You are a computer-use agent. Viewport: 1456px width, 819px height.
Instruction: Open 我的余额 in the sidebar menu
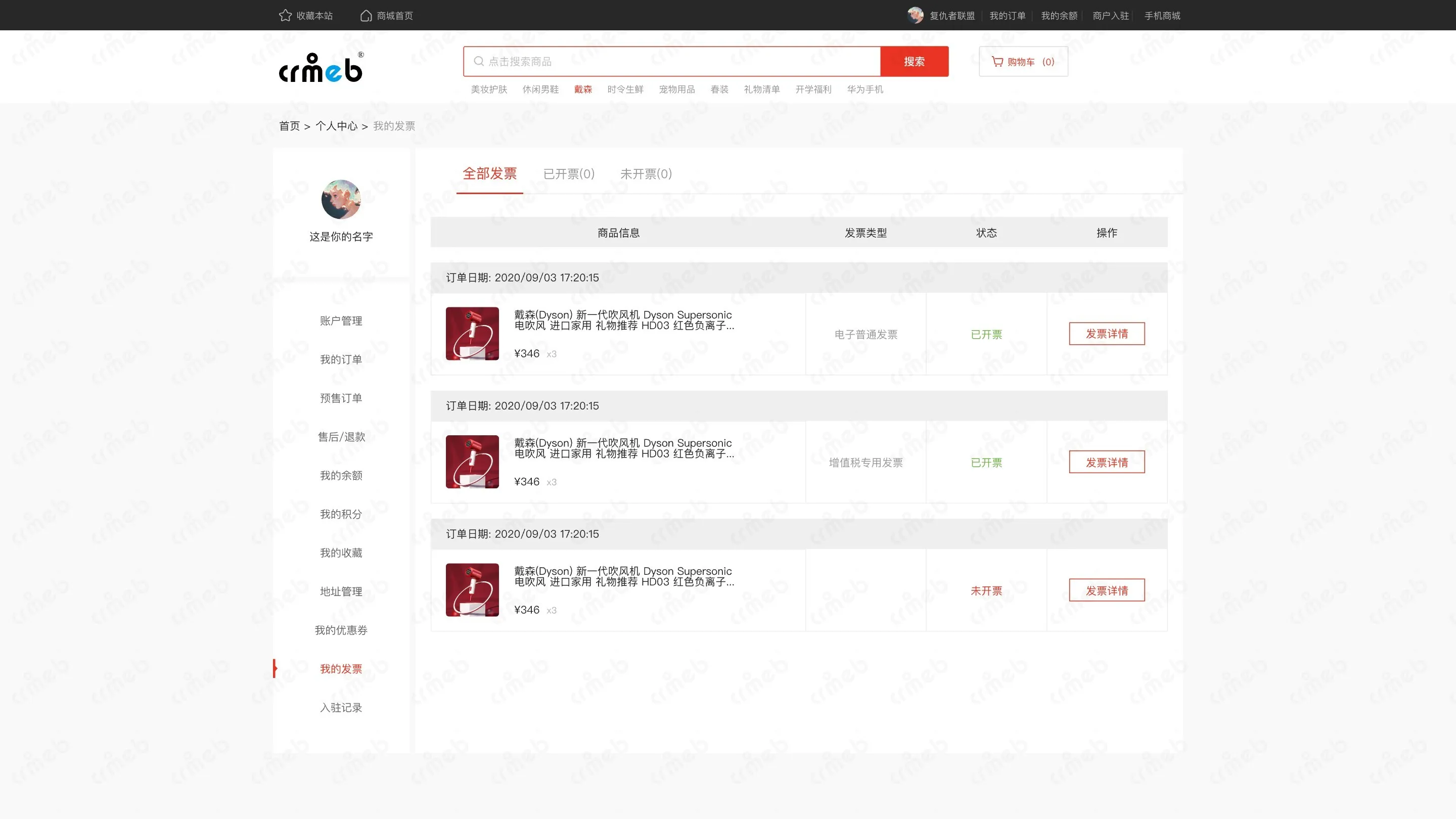341,475
